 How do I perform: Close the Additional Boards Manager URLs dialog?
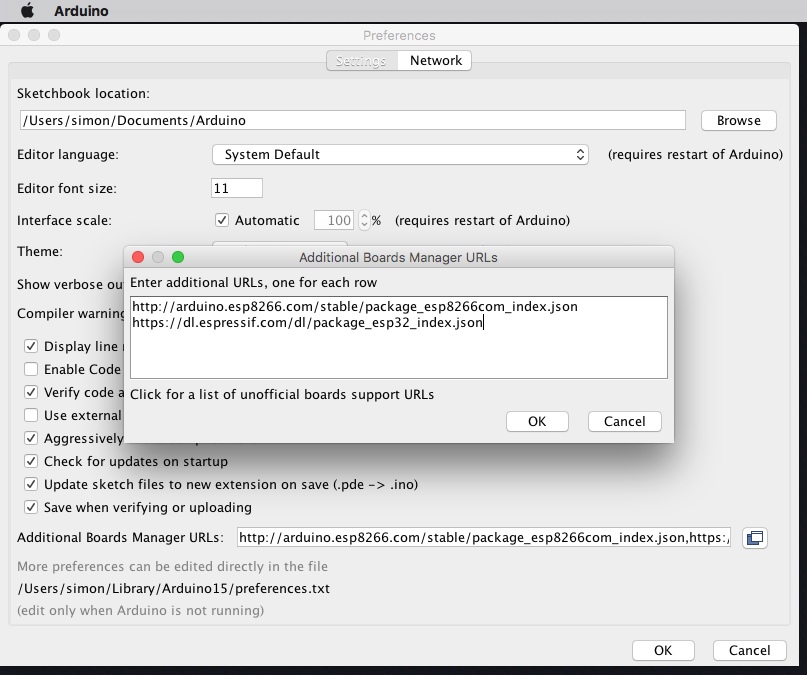pos(138,257)
